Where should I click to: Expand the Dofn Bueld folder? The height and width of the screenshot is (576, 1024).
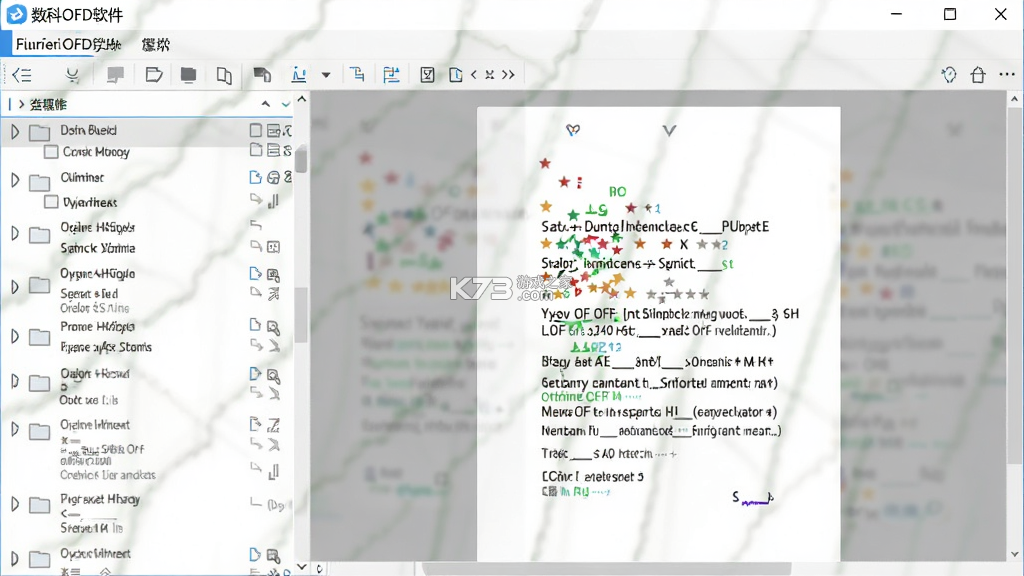click(14, 131)
